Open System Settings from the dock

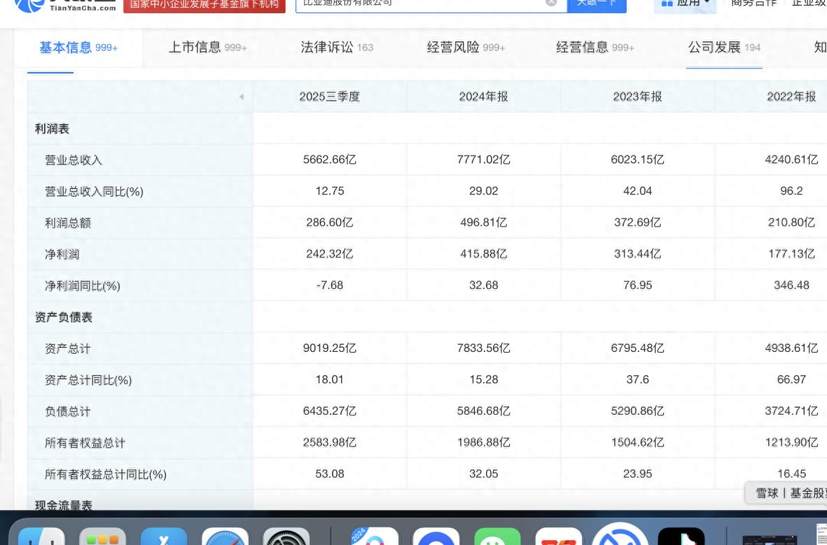pos(286,537)
